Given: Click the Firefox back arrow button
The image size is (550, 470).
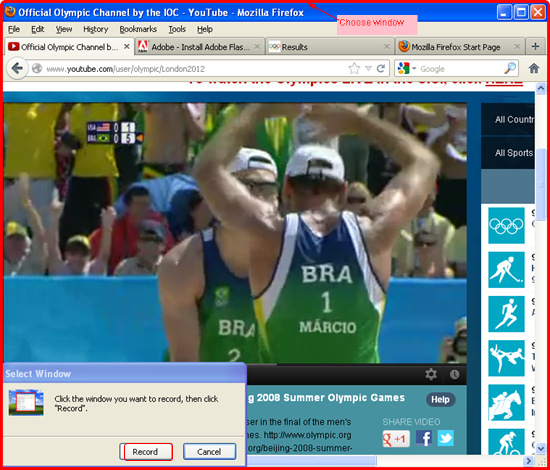Looking at the screenshot, I should point(16,69).
